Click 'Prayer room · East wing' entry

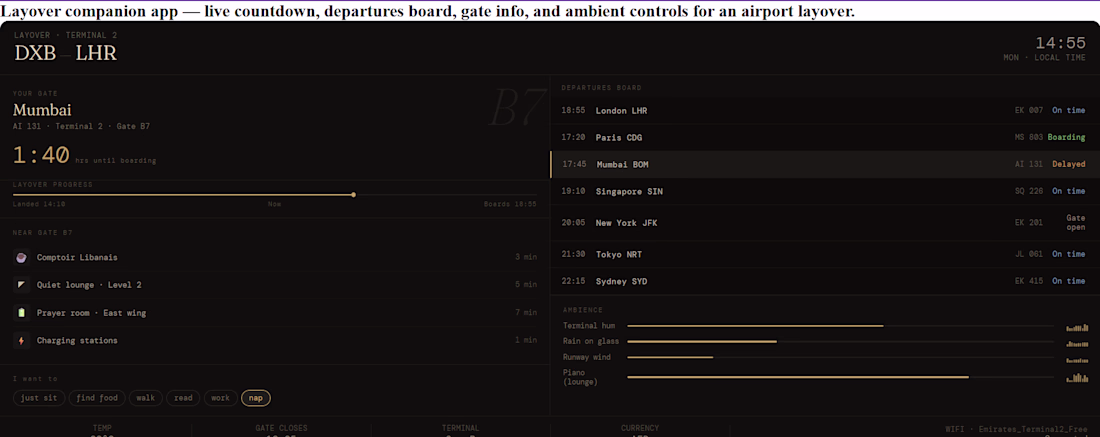pos(91,313)
